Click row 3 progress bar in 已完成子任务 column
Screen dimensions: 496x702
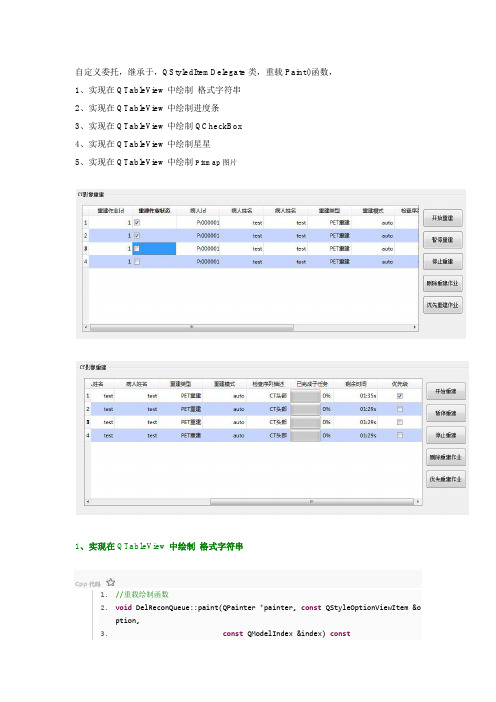306,422
